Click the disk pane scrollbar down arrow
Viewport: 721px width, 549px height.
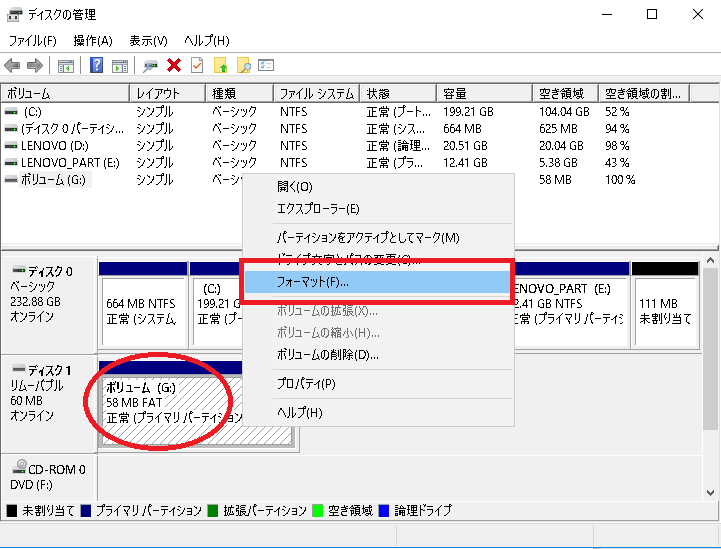(710, 492)
